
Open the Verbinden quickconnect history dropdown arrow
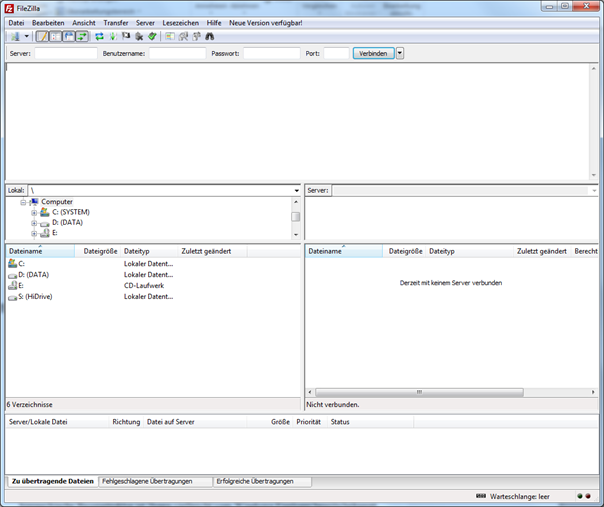(x=400, y=53)
